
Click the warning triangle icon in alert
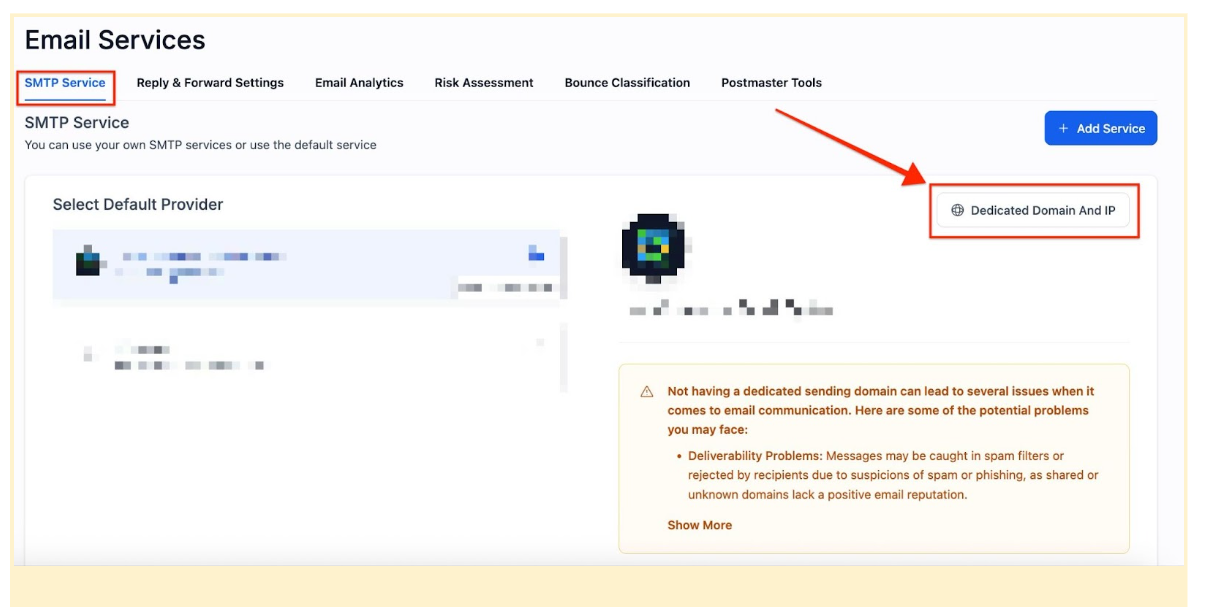tap(647, 392)
